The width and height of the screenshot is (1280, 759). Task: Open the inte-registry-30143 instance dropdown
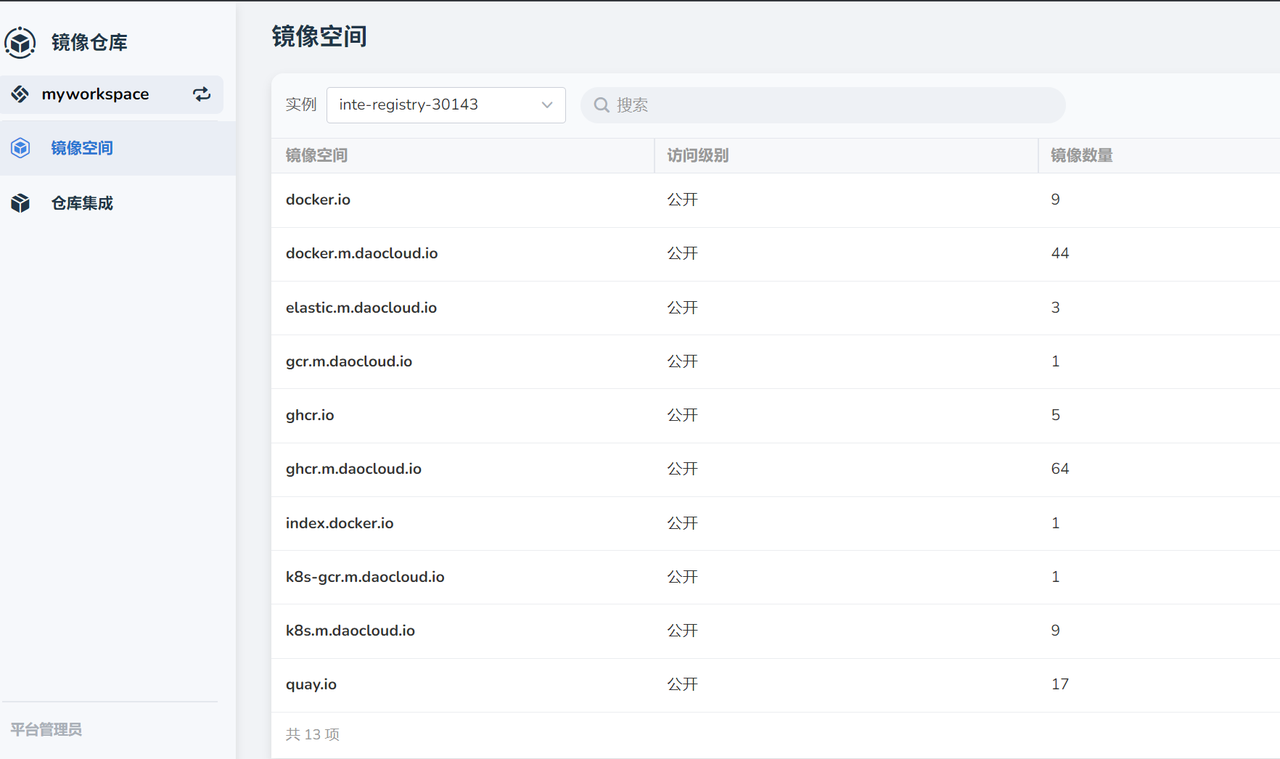point(445,105)
